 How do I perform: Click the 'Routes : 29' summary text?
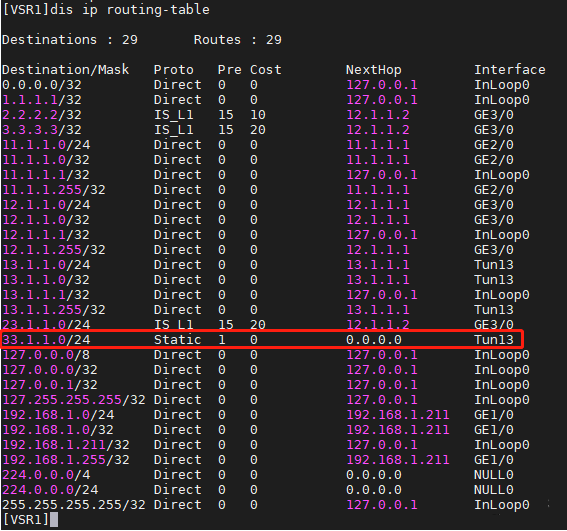coord(238,39)
